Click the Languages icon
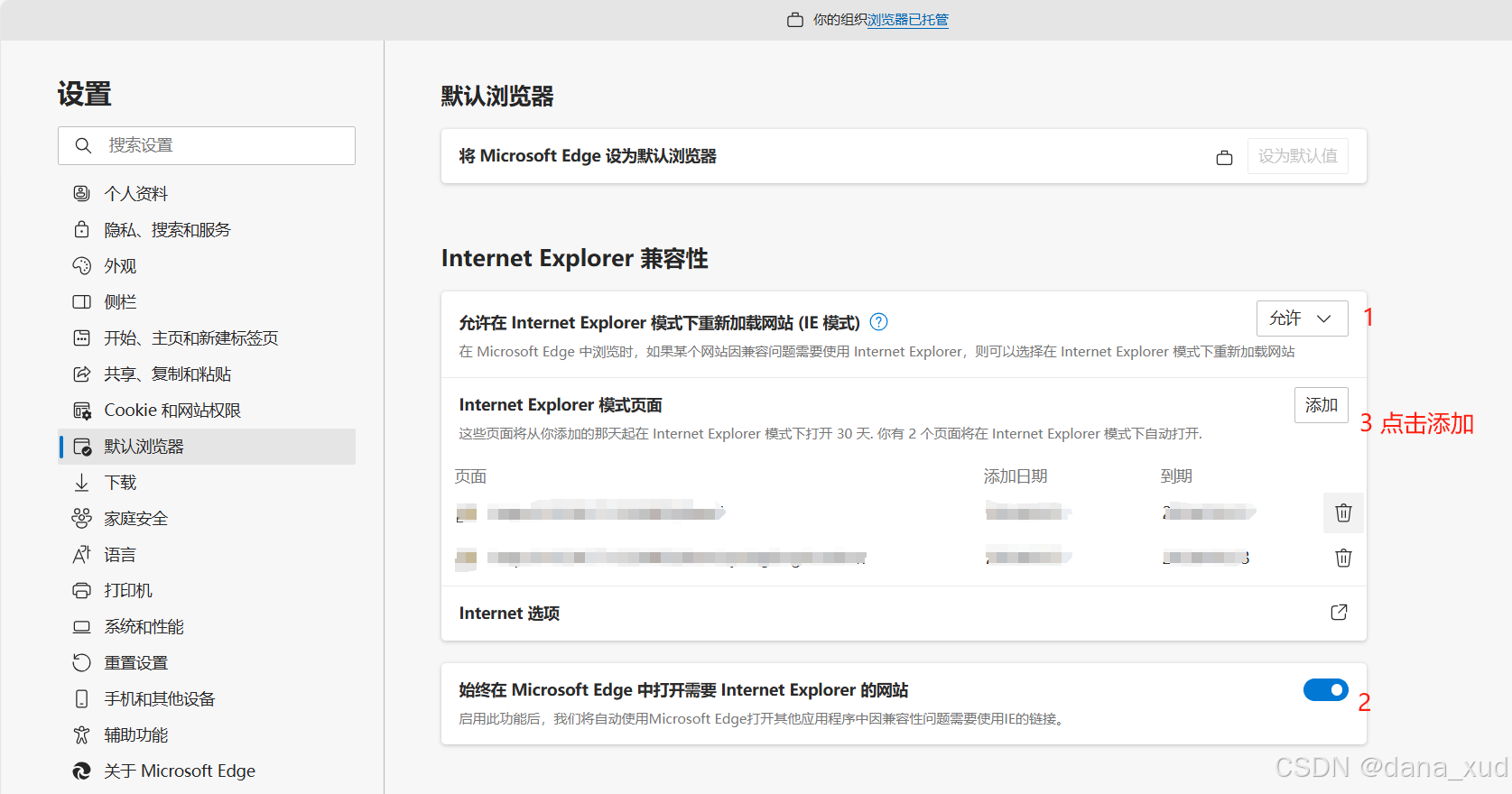Image resolution: width=1512 pixels, height=794 pixels. pyautogui.click(x=81, y=554)
